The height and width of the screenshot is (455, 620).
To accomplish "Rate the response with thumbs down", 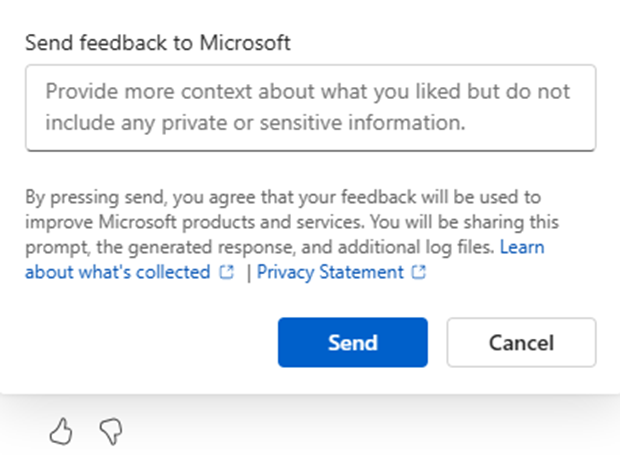I will coord(111,432).
